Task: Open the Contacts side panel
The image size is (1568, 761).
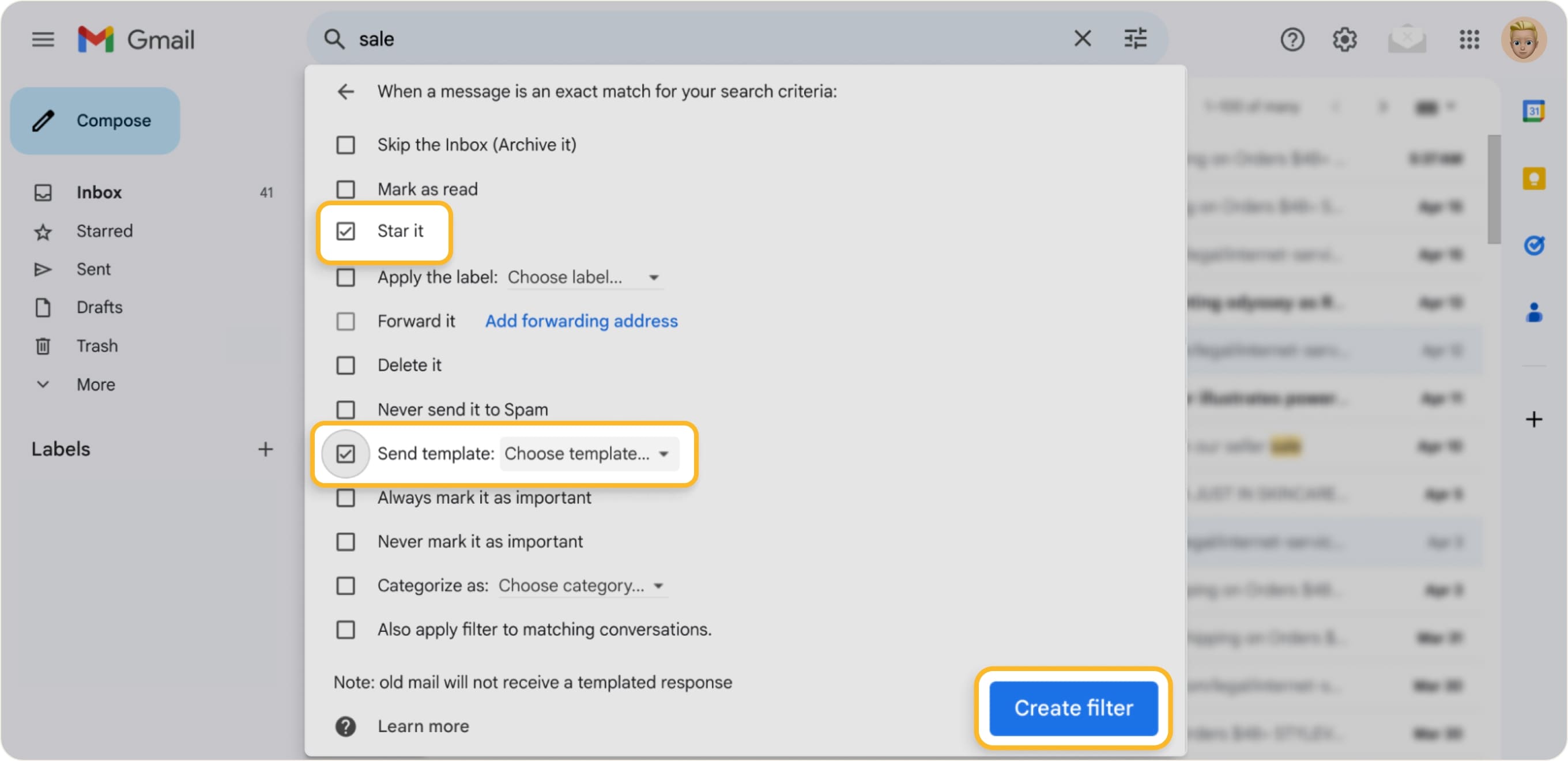Action: [x=1535, y=313]
